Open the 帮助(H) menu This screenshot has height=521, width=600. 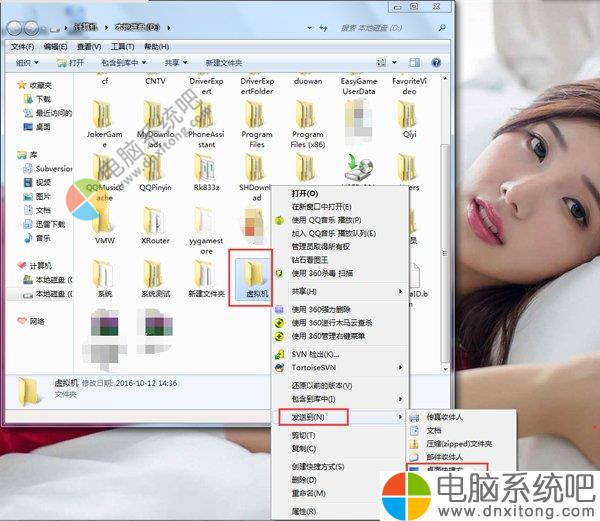click(157, 47)
